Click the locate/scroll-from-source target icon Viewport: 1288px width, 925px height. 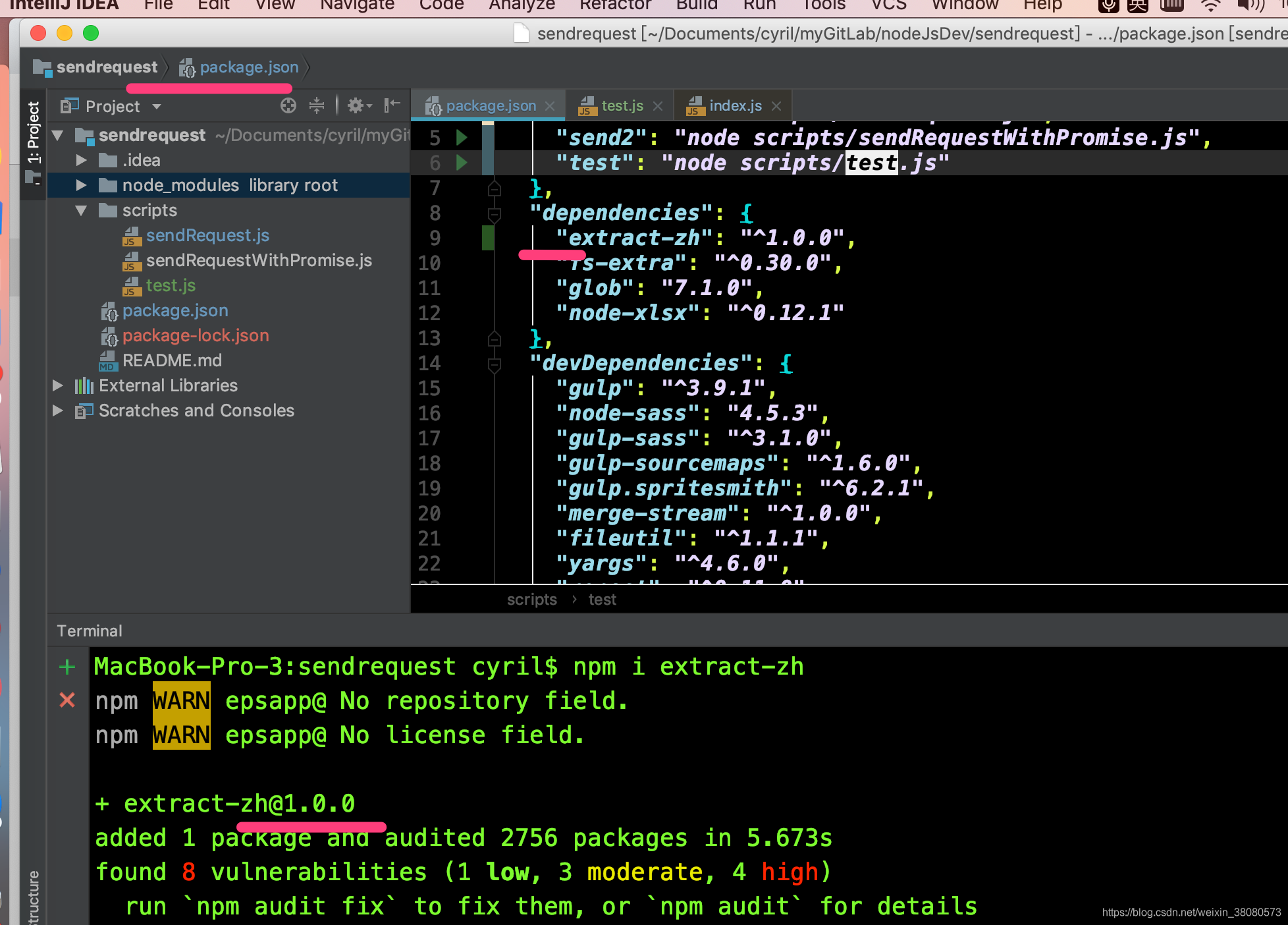click(x=288, y=105)
